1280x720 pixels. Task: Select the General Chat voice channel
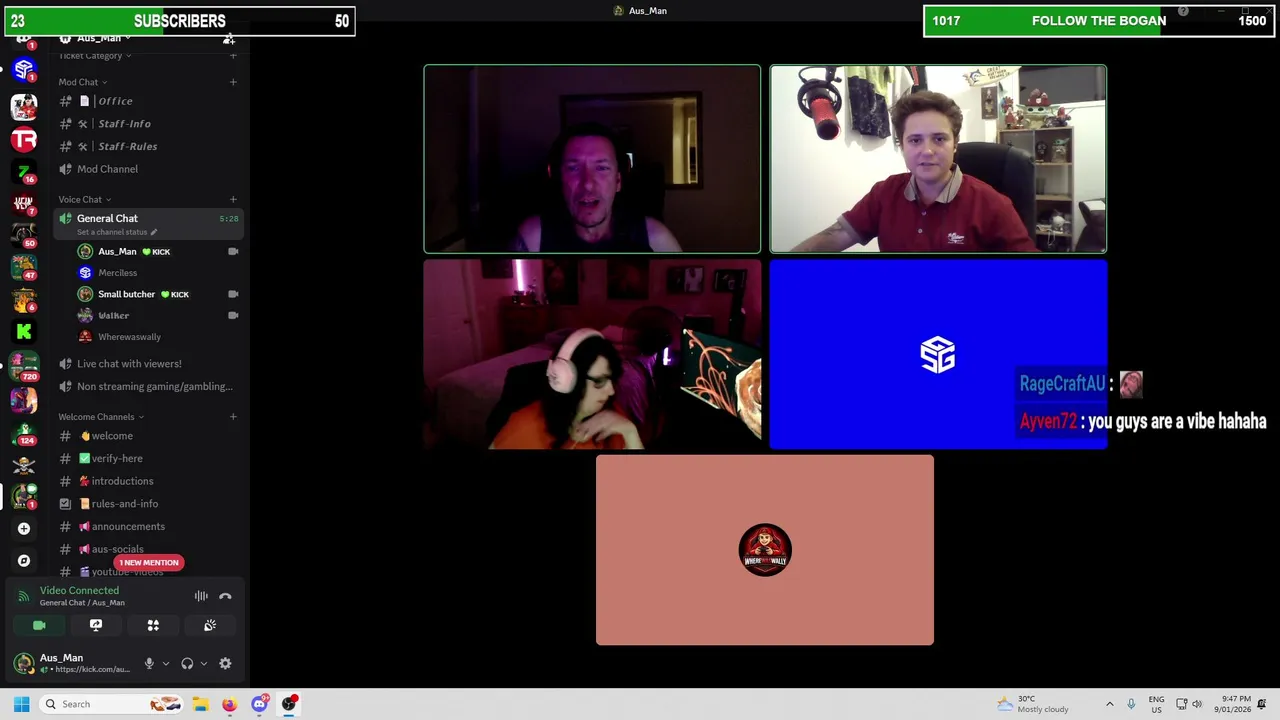[148, 223]
